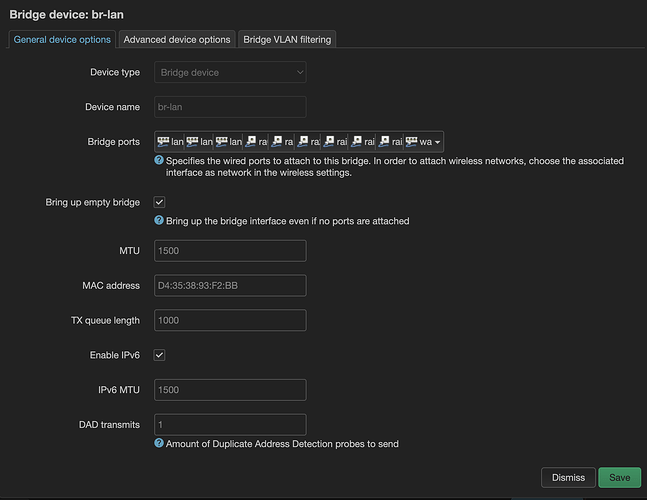Click the IPv6 MTU input field

pyautogui.click(x=230, y=390)
